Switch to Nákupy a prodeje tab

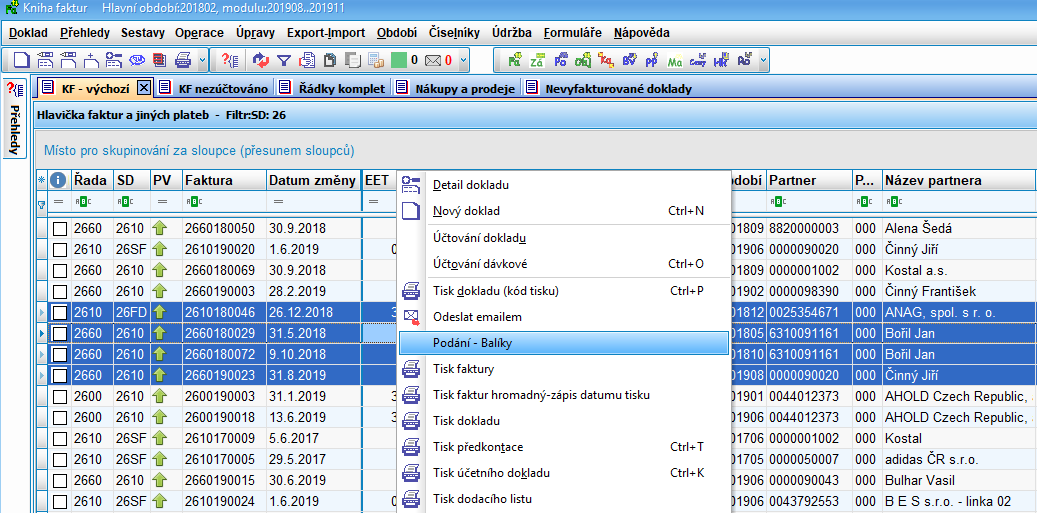tap(457, 88)
